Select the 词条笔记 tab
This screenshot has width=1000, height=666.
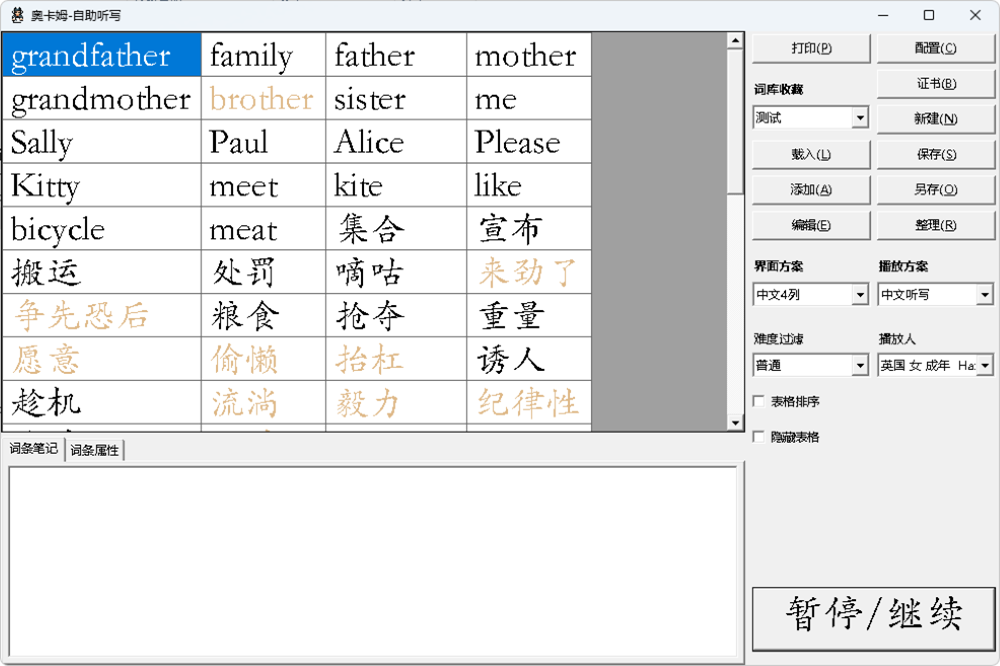click(x=34, y=449)
